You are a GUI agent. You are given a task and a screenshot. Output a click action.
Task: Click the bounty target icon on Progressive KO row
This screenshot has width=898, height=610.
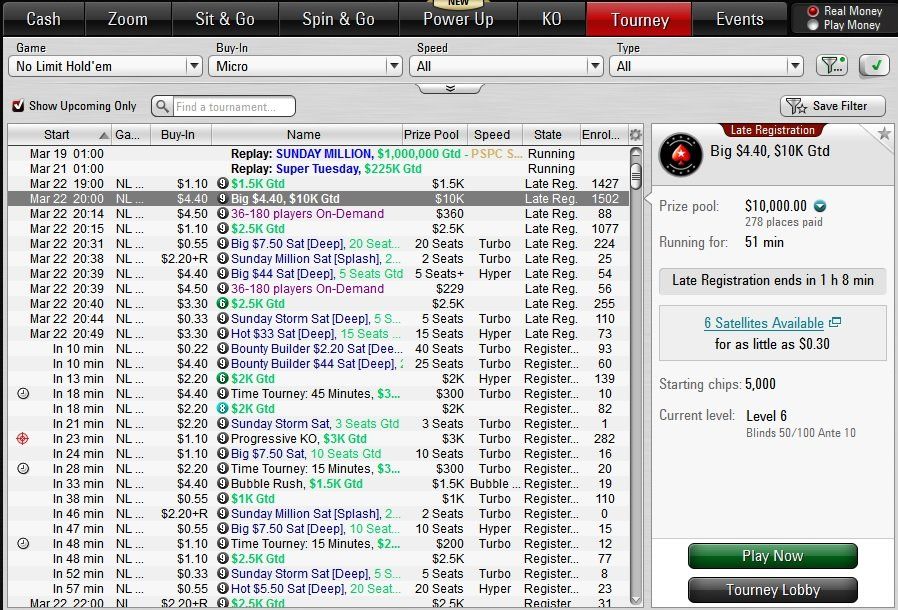(22, 439)
